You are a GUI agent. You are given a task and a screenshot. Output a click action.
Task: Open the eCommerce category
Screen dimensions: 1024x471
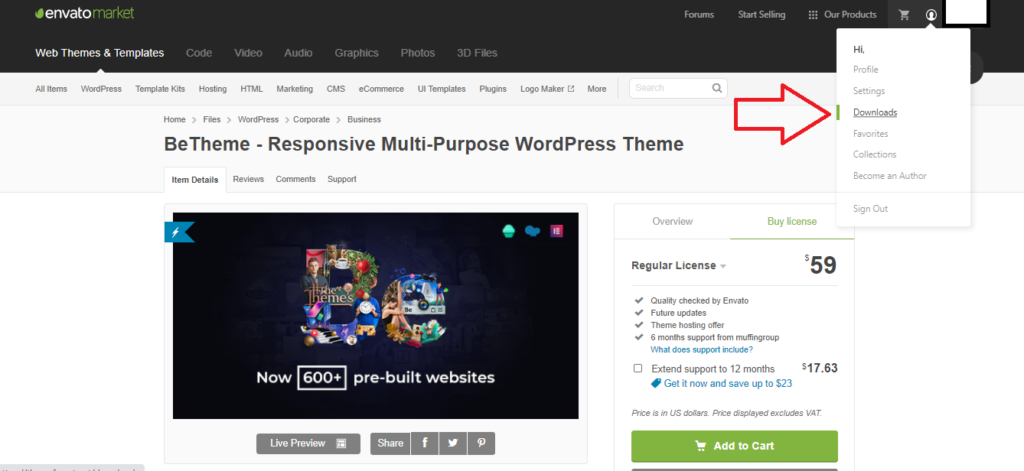[x=381, y=89]
